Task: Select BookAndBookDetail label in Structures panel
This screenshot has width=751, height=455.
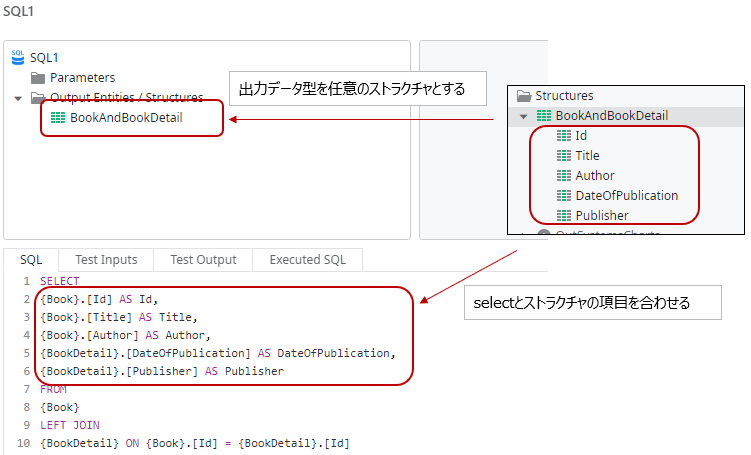Action: 612,116
